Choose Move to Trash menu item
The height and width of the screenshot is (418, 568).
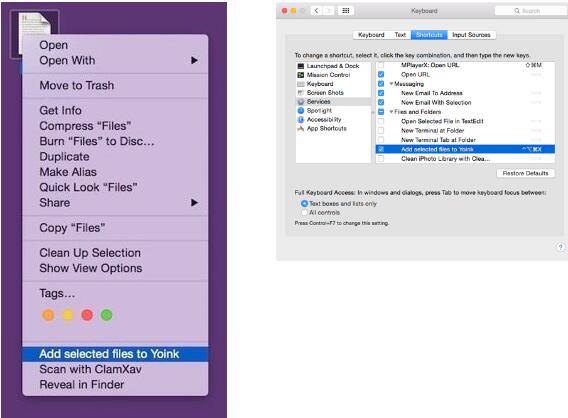pos(115,85)
